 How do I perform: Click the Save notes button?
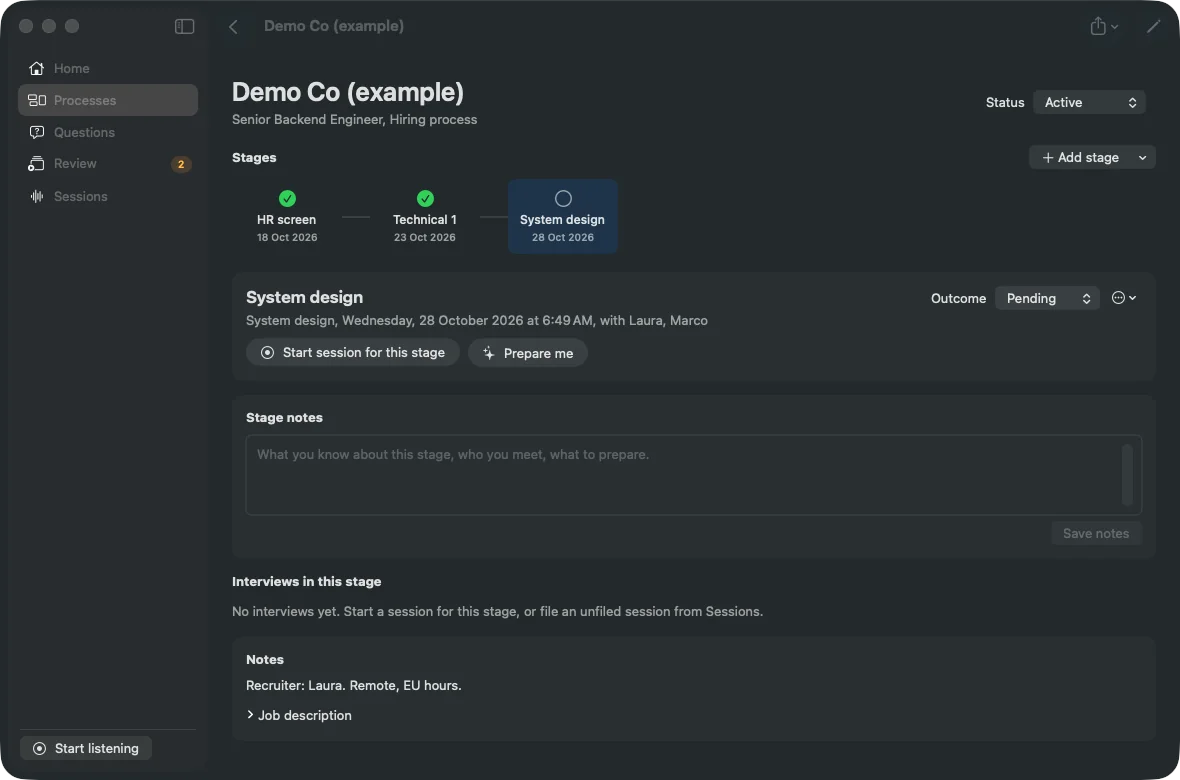pos(1096,533)
